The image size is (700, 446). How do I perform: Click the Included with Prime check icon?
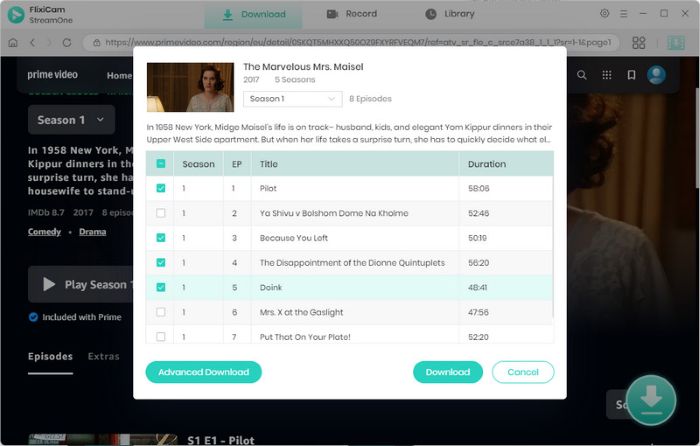[33, 317]
